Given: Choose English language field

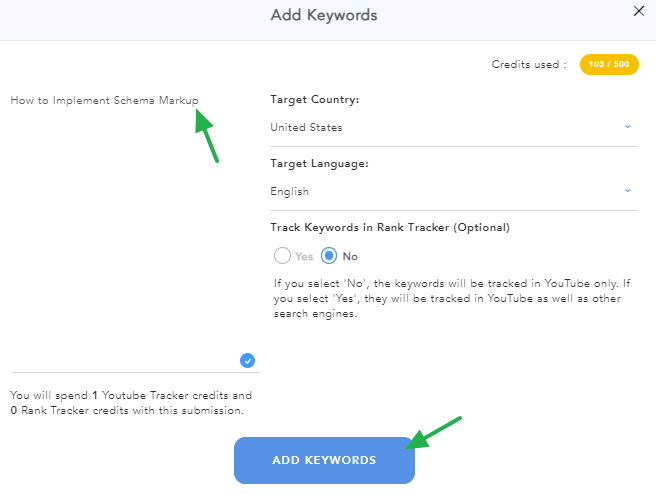Looking at the screenshot, I should (454, 191).
